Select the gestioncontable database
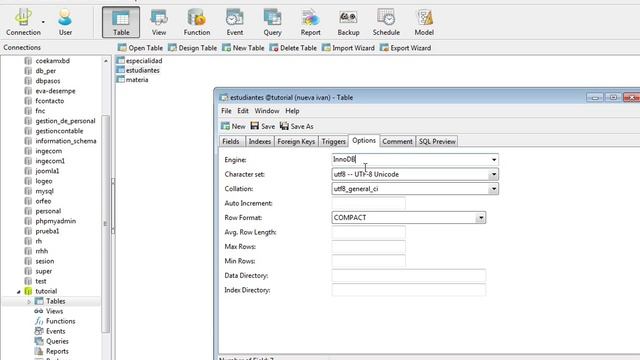This screenshot has height=360, width=640. 54,131
